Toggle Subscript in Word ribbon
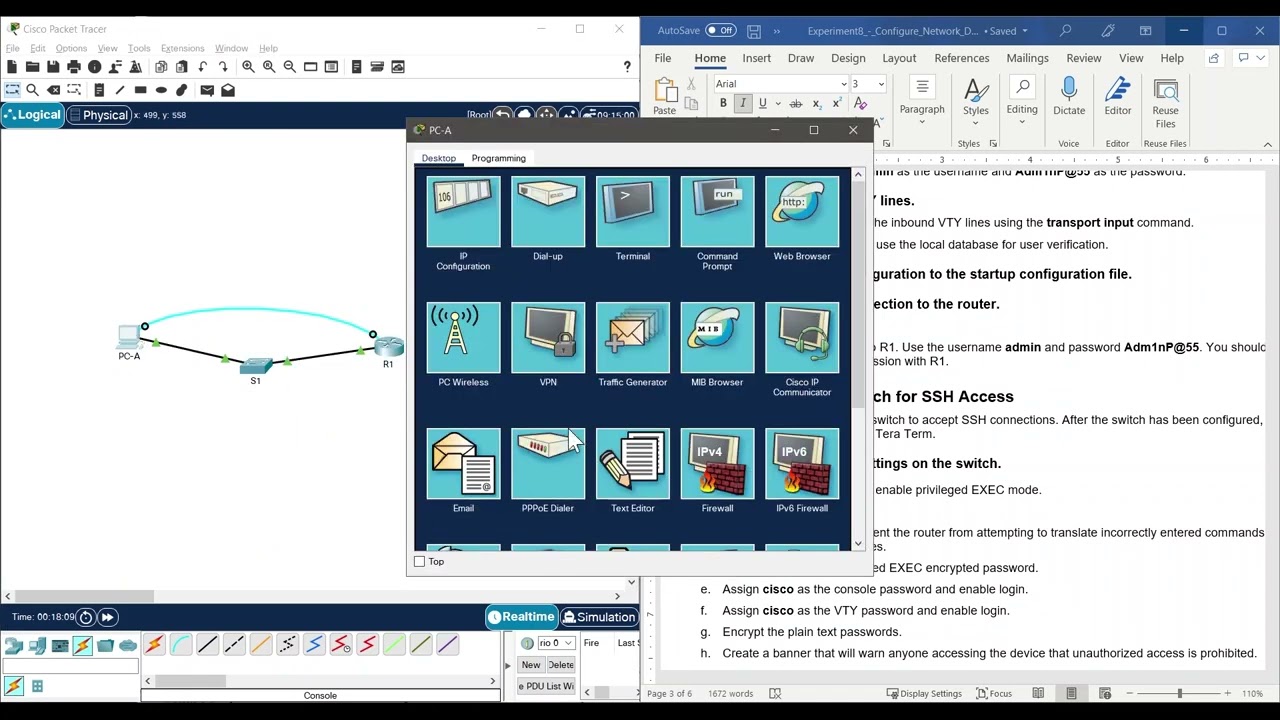Viewport: 1280px width, 720px height. pyautogui.click(x=817, y=104)
